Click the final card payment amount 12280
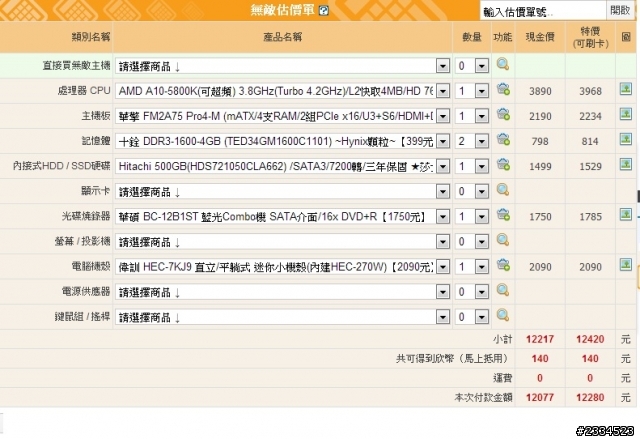The height and width of the screenshot is (439, 640). [590, 397]
